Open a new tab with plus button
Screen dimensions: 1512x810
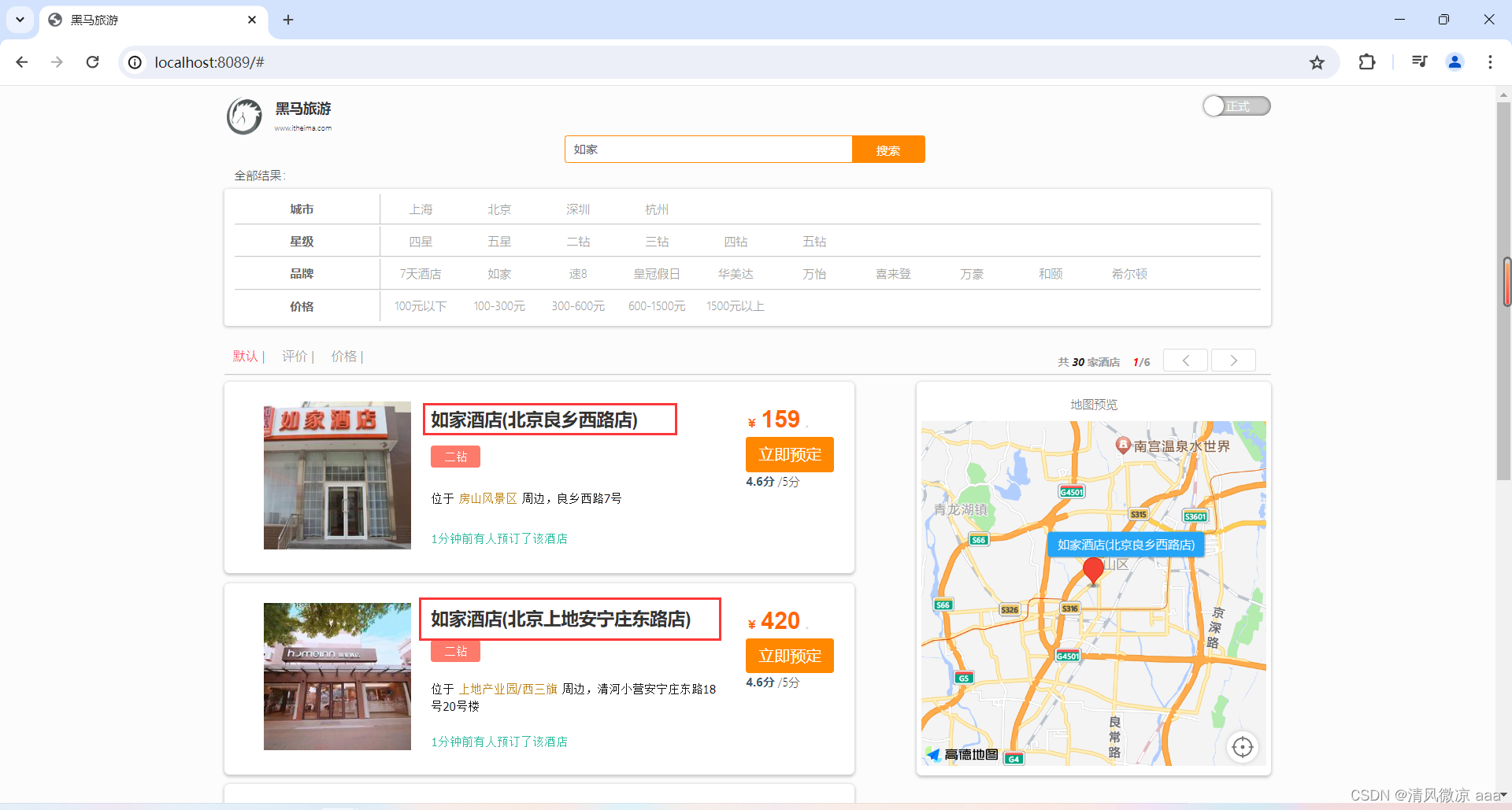288,20
